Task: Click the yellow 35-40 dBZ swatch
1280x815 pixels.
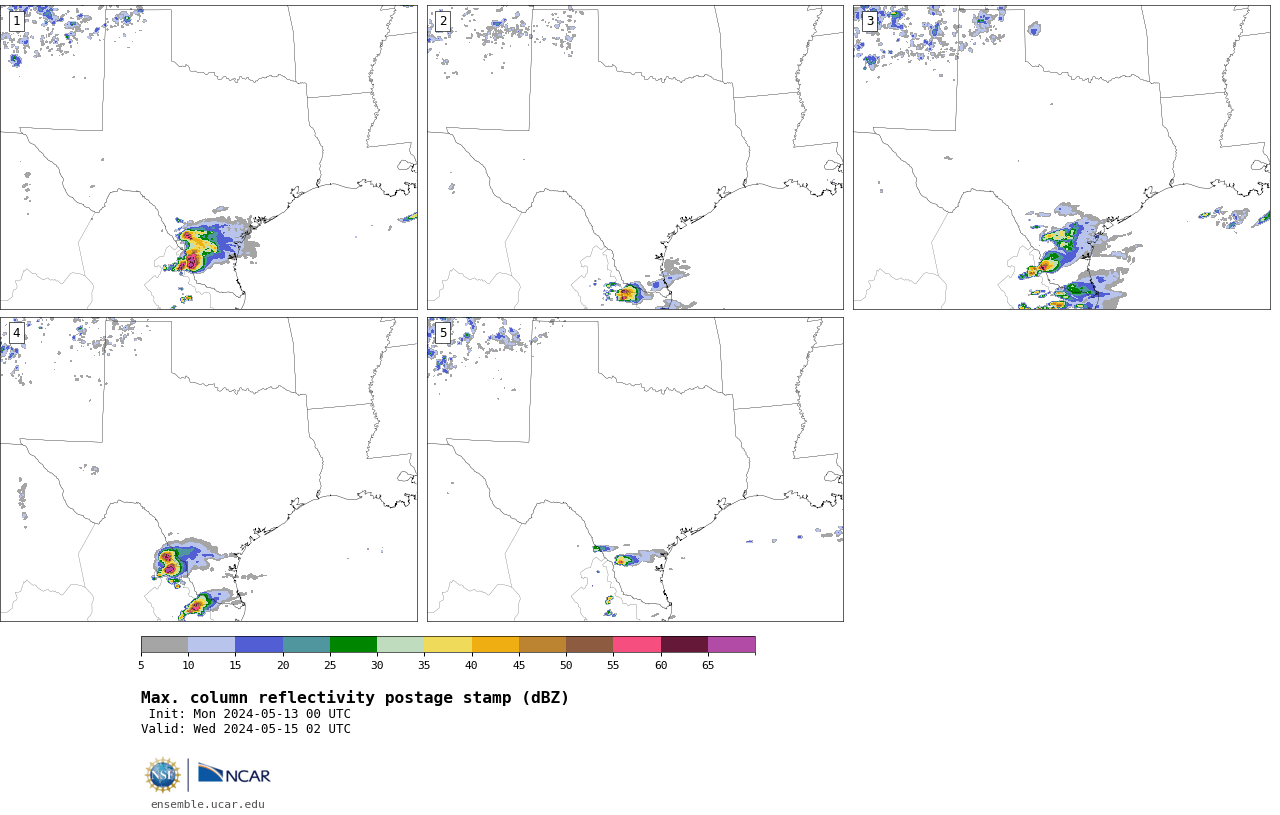Action: click(448, 644)
